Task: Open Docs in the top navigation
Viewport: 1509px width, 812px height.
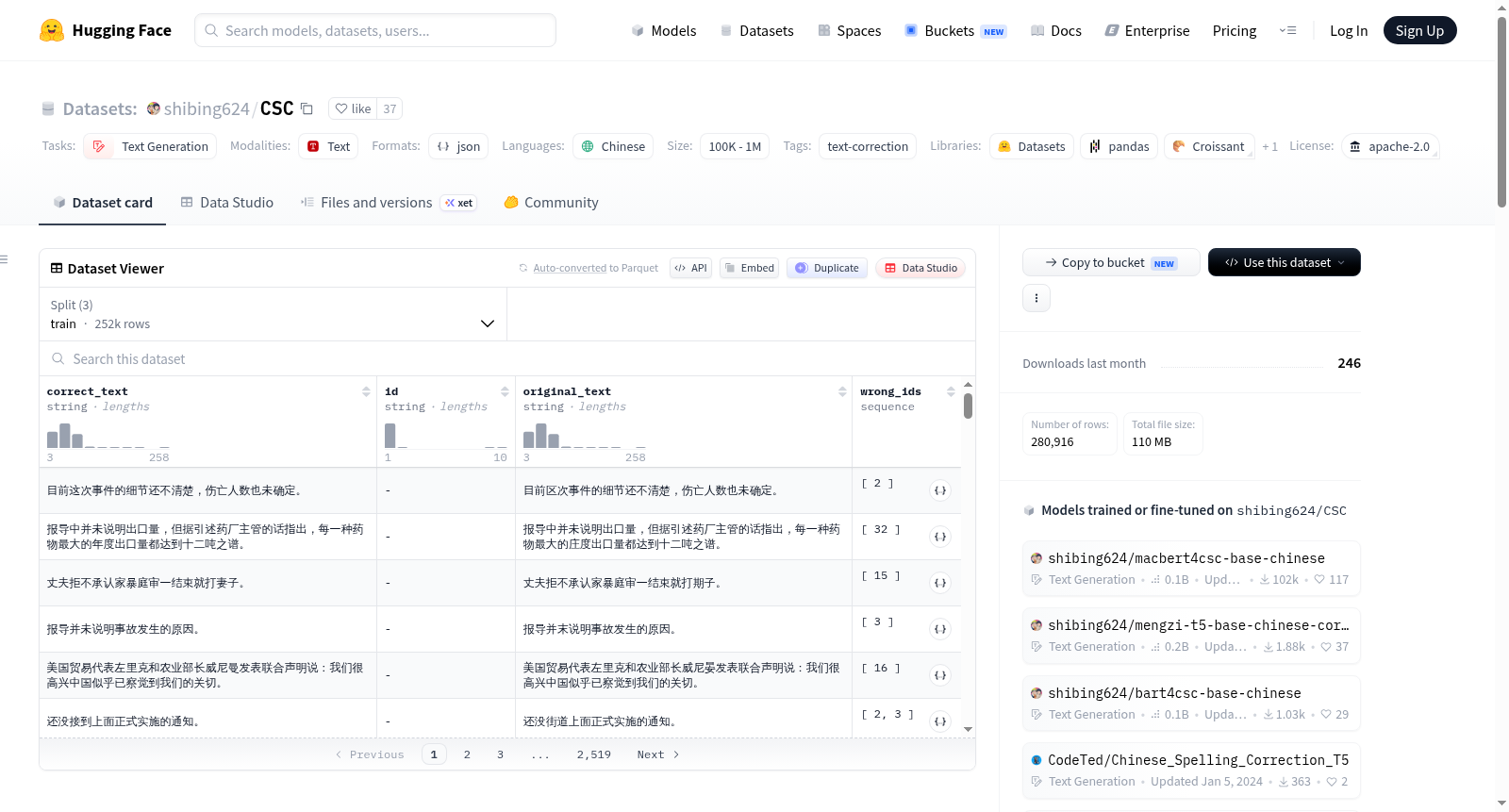Action: coord(1055,30)
